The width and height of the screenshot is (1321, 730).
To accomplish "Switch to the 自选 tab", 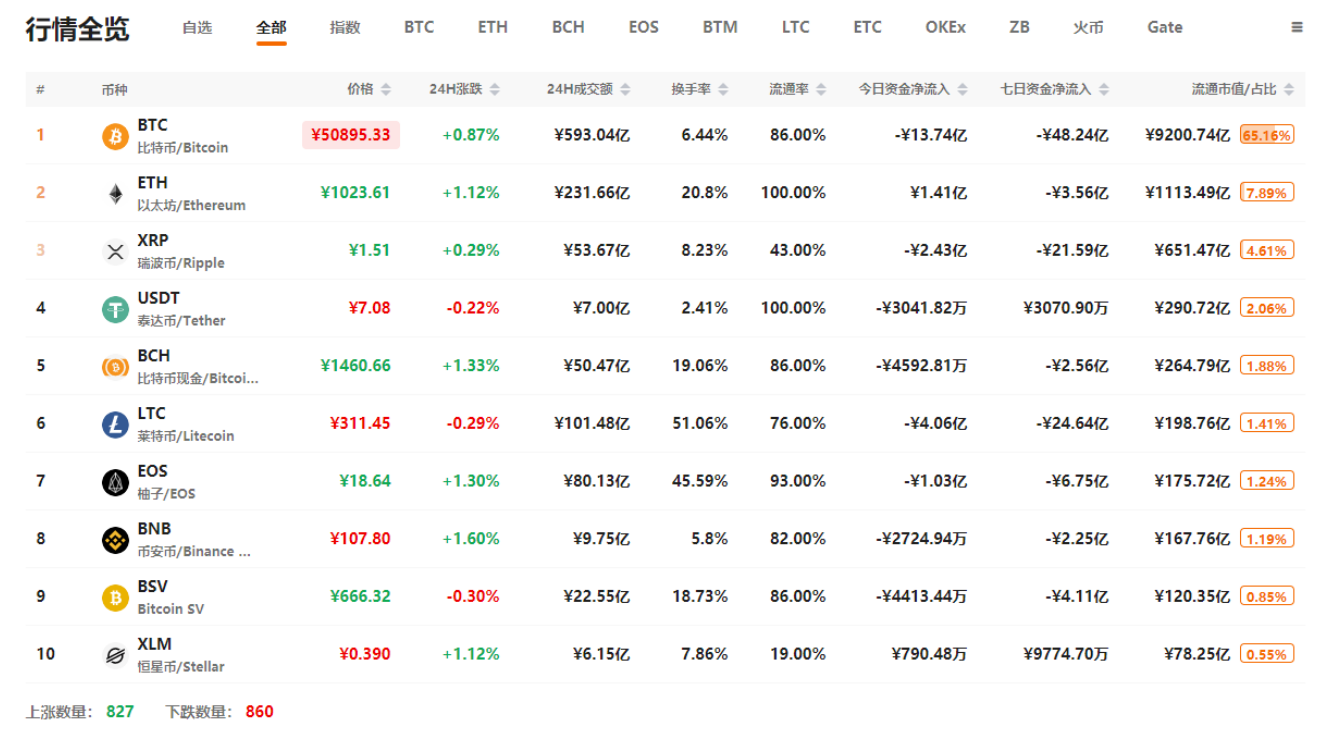I will pyautogui.click(x=197, y=28).
